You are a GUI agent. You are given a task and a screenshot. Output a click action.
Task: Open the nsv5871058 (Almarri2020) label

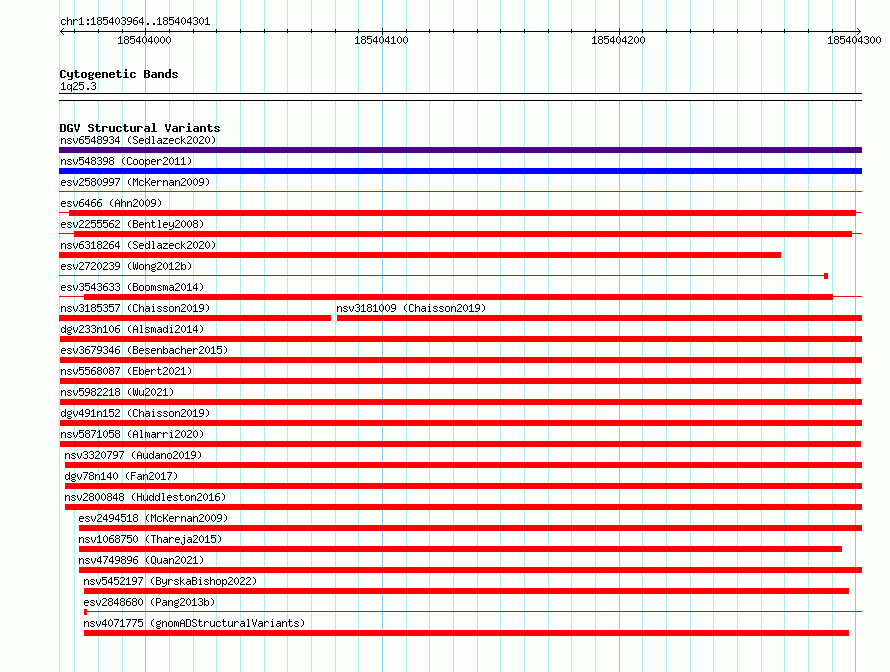(132, 434)
